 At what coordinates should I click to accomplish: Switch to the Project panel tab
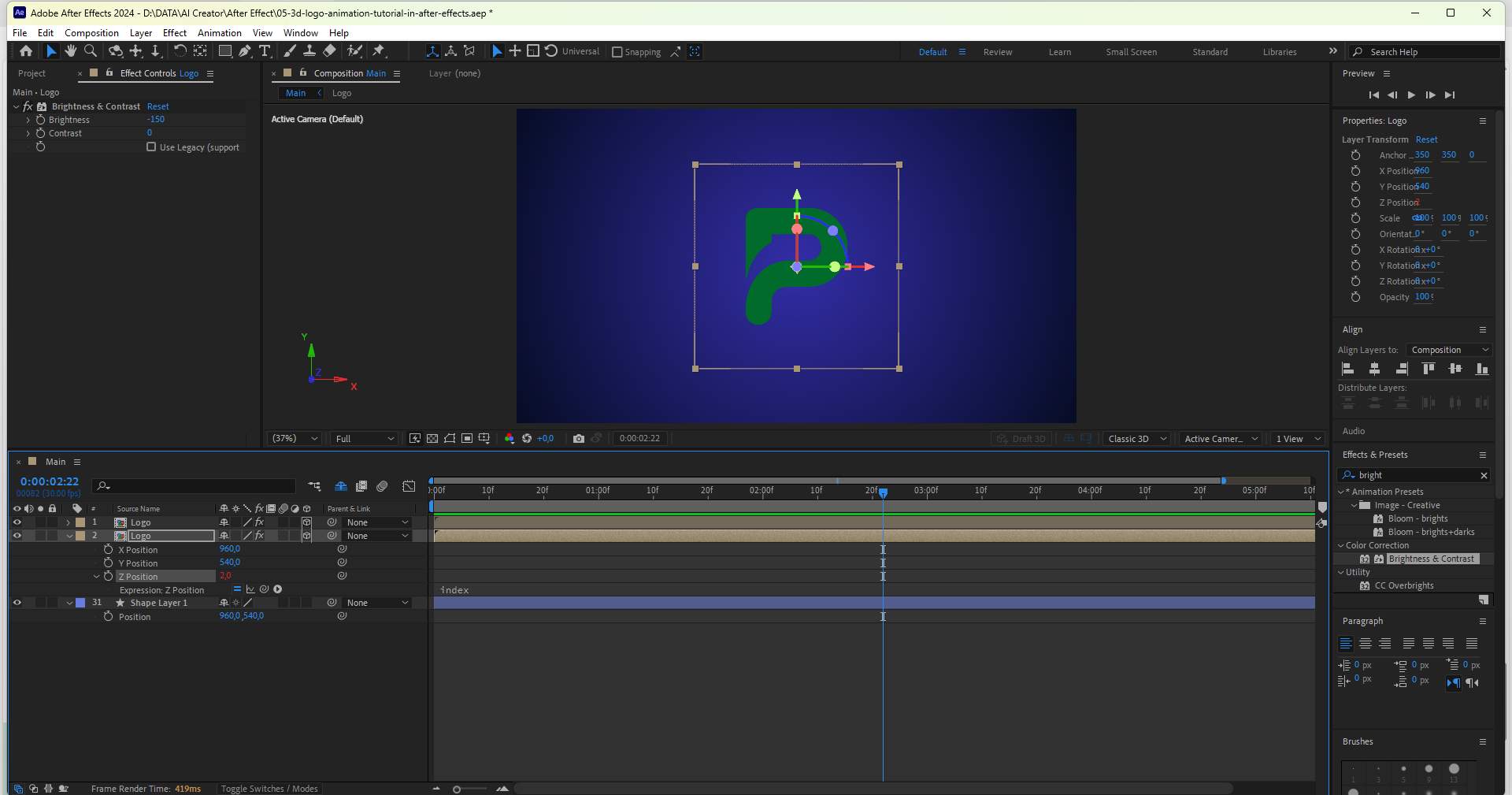tap(31, 73)
